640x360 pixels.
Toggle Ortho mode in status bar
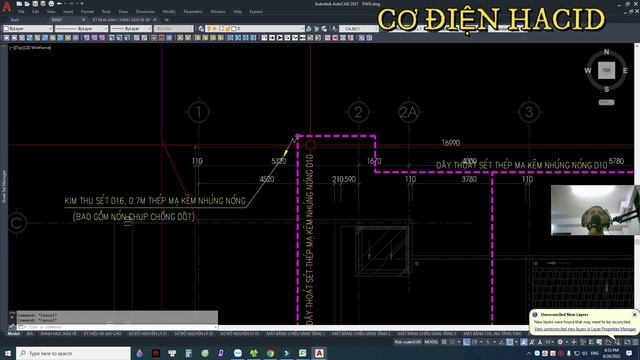click(467, 342)
